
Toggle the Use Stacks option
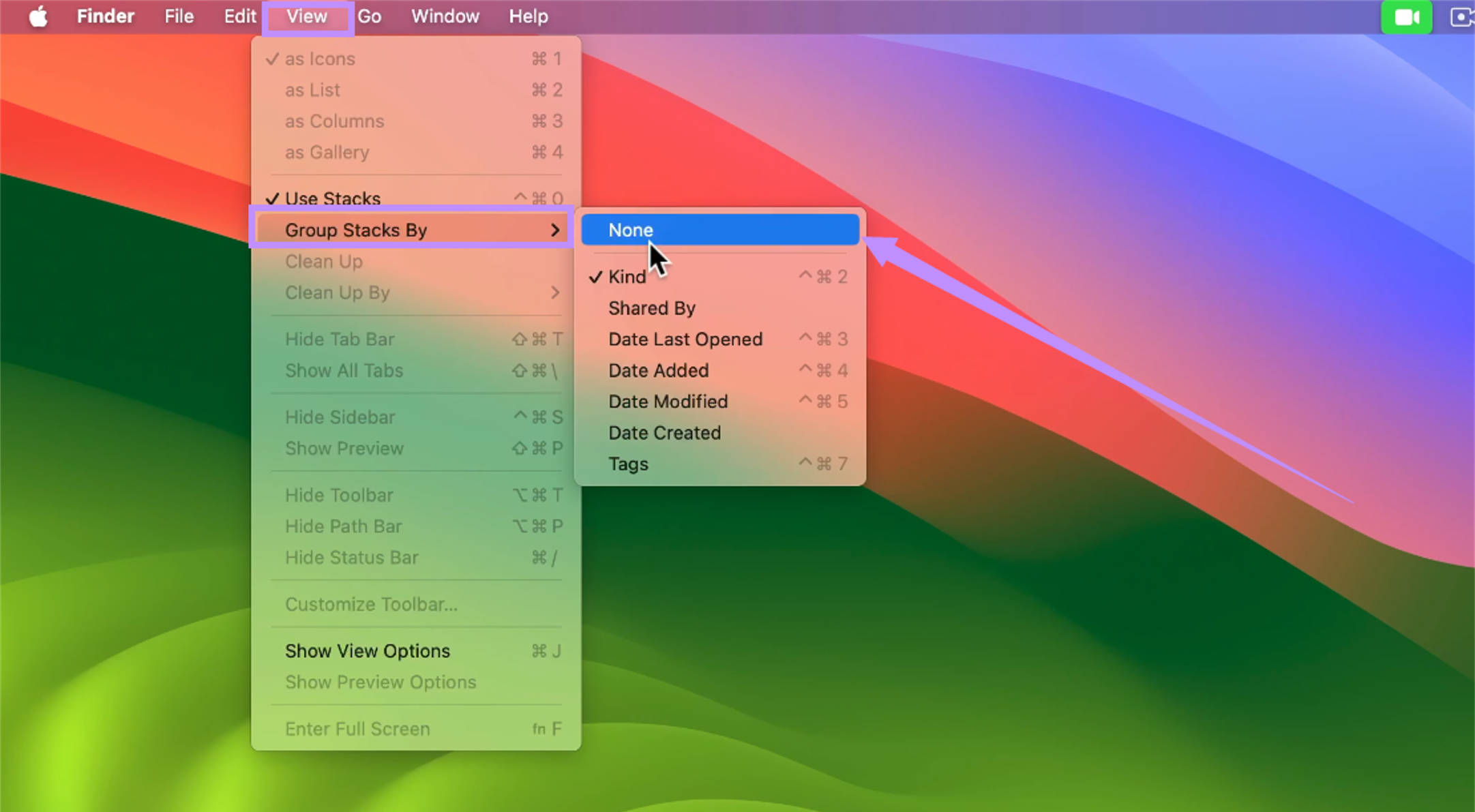pyautogui.click(x=416, y=198)
